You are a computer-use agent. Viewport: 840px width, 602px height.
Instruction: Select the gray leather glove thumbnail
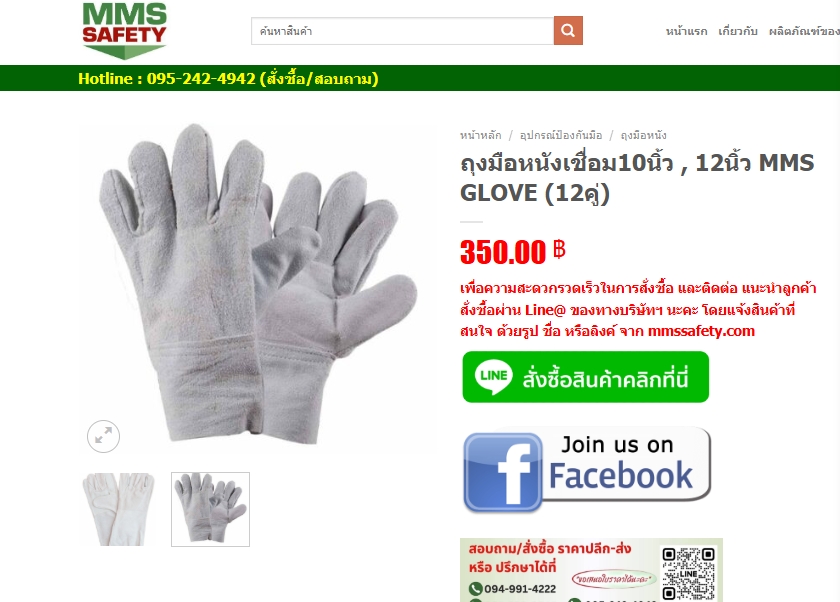click(211, 509)
